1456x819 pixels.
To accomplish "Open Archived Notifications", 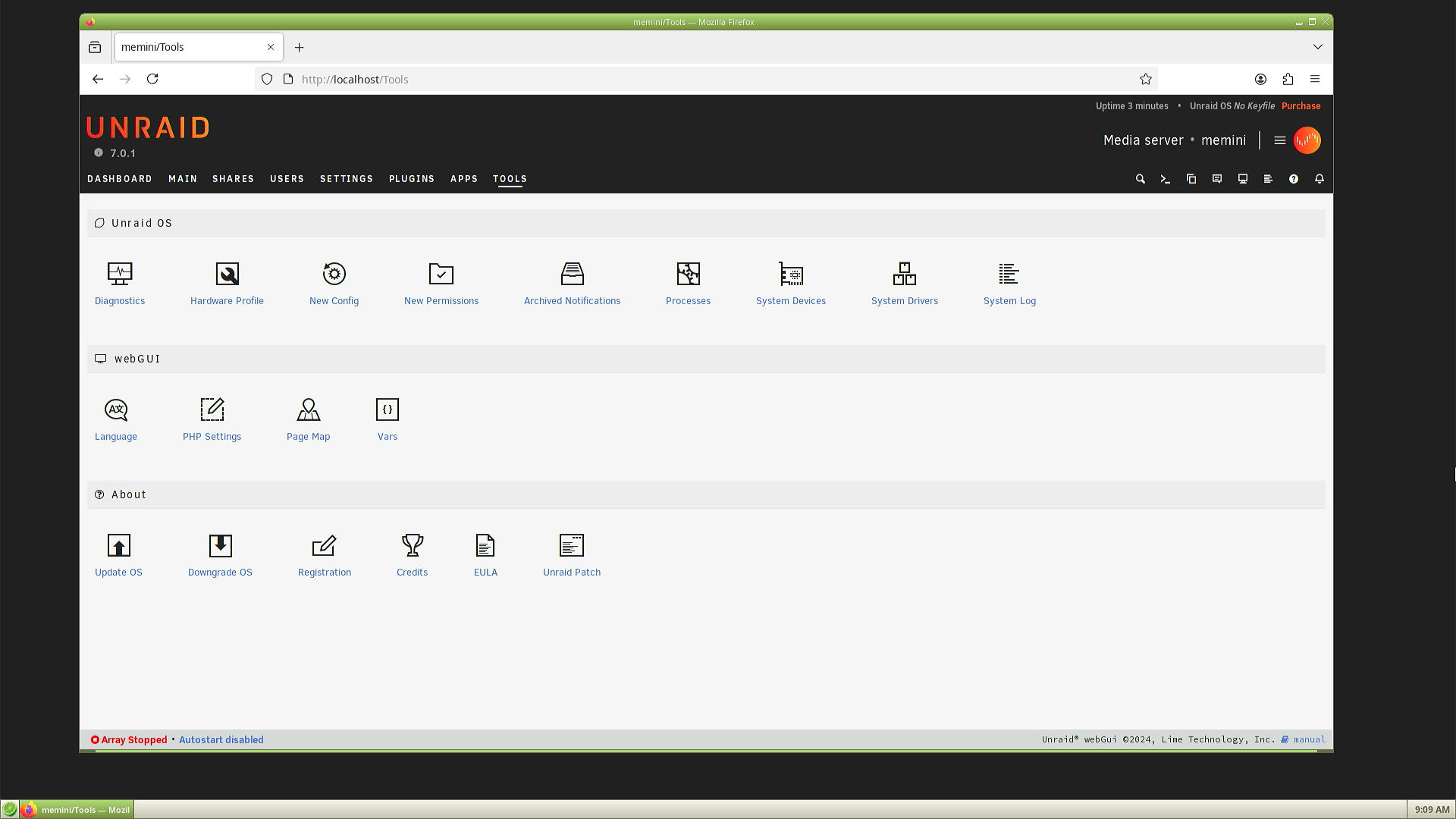I will pyautogui.click(x=572, y=284).
